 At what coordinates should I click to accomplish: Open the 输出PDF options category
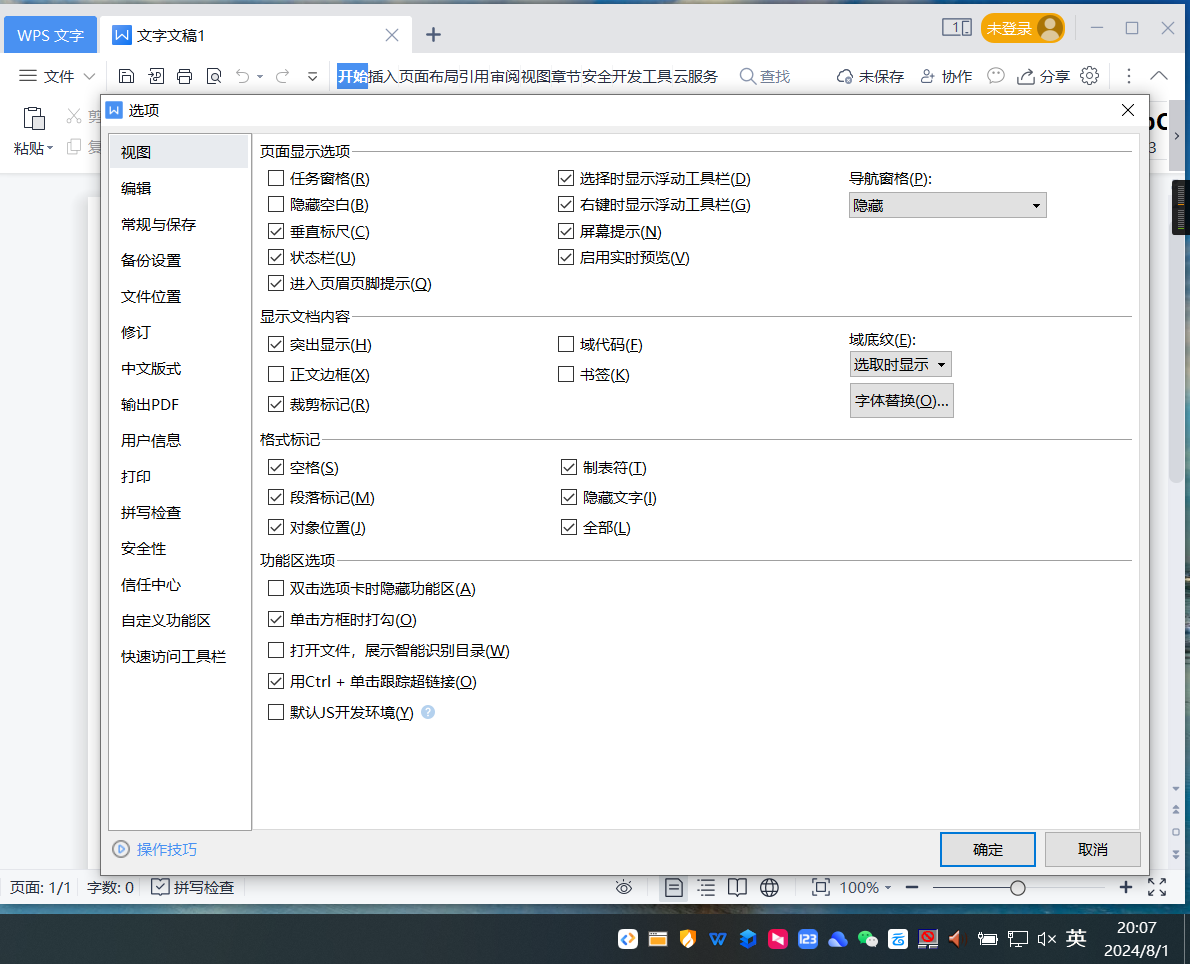[x=150, y=404]
